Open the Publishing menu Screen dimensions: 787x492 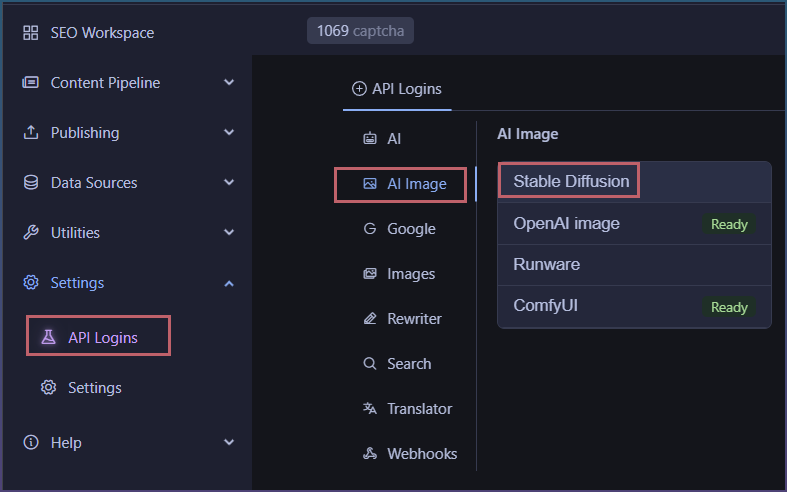point(85,133)
